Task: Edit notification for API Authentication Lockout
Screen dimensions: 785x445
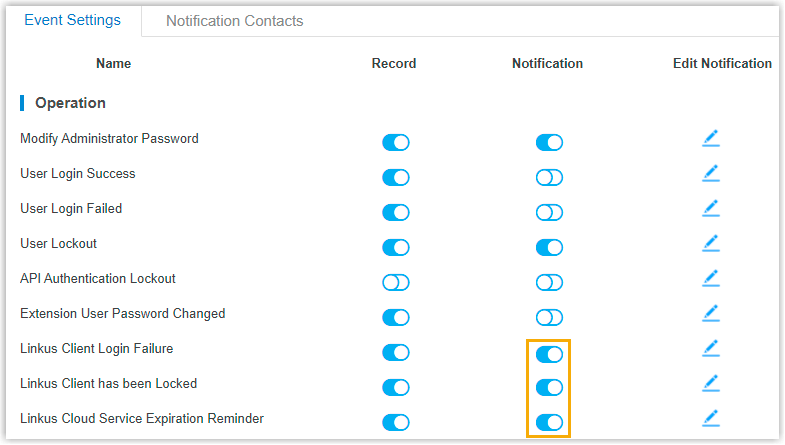Action: [x=710, y=279]
